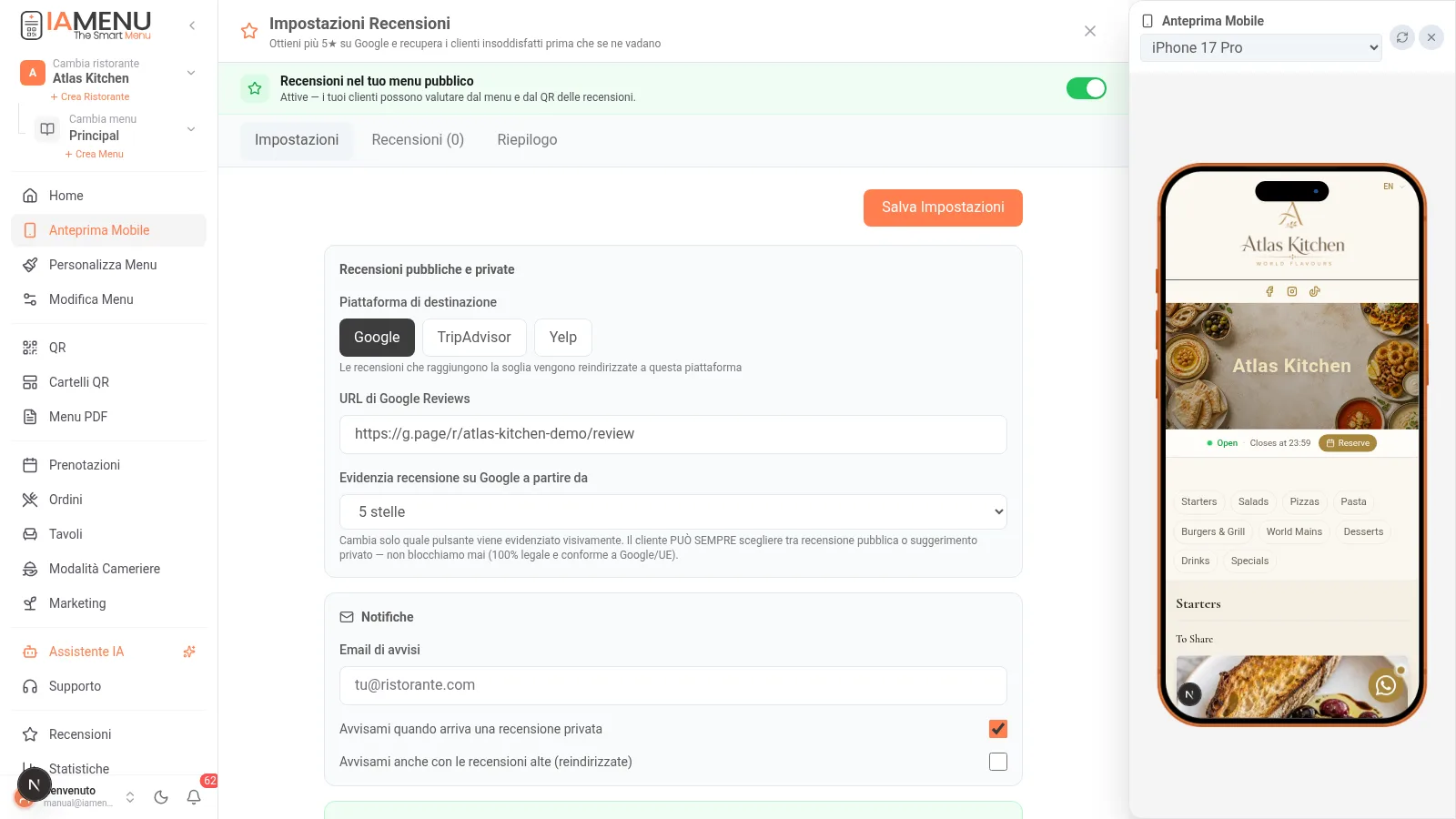Select TripAdvisor as destination platform
The width and height of the screenshot is (1456, 819).
(x=474, y=338)
